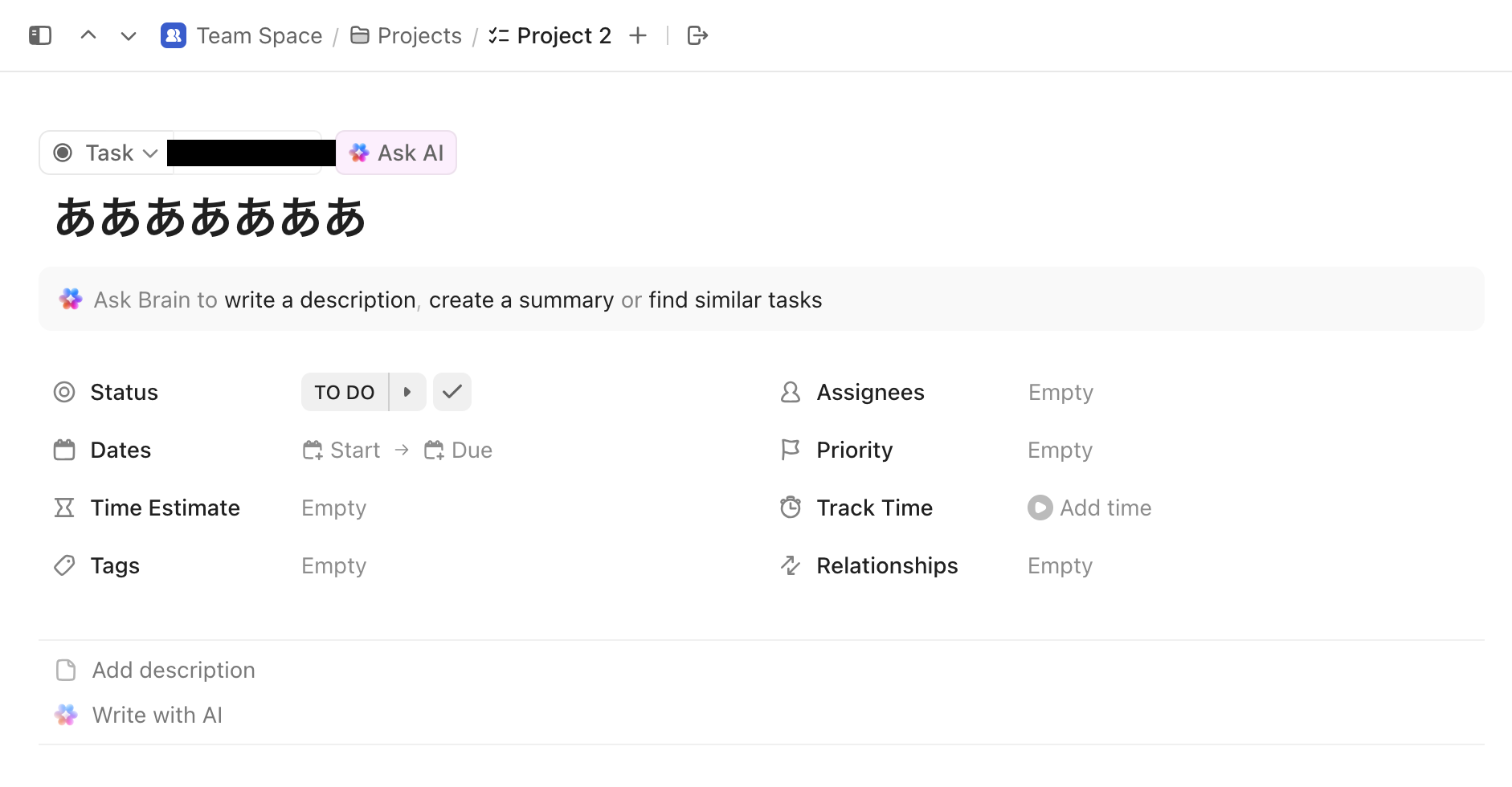Open the Task type dropdown
1512x787 pixels.
[x=106, y=153]
